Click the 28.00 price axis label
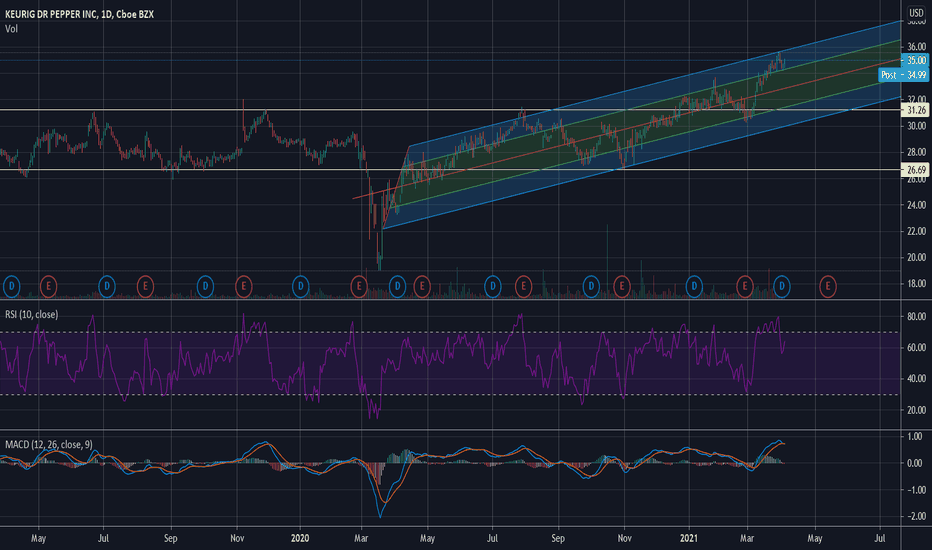 point(916,152)
